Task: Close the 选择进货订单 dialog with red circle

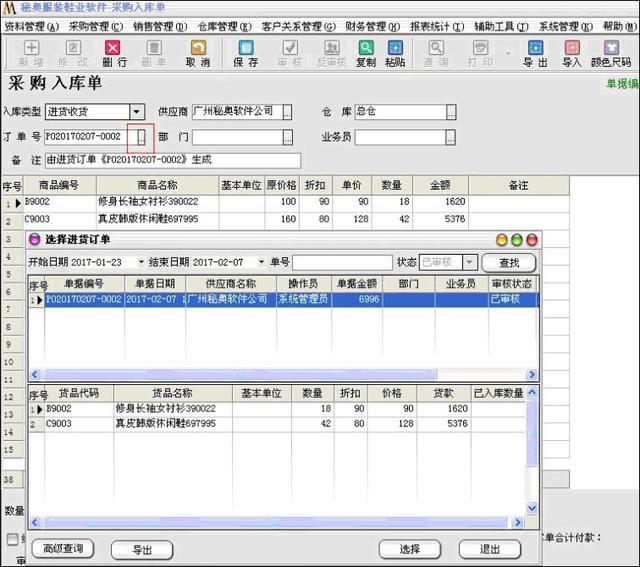Action: 532,240
